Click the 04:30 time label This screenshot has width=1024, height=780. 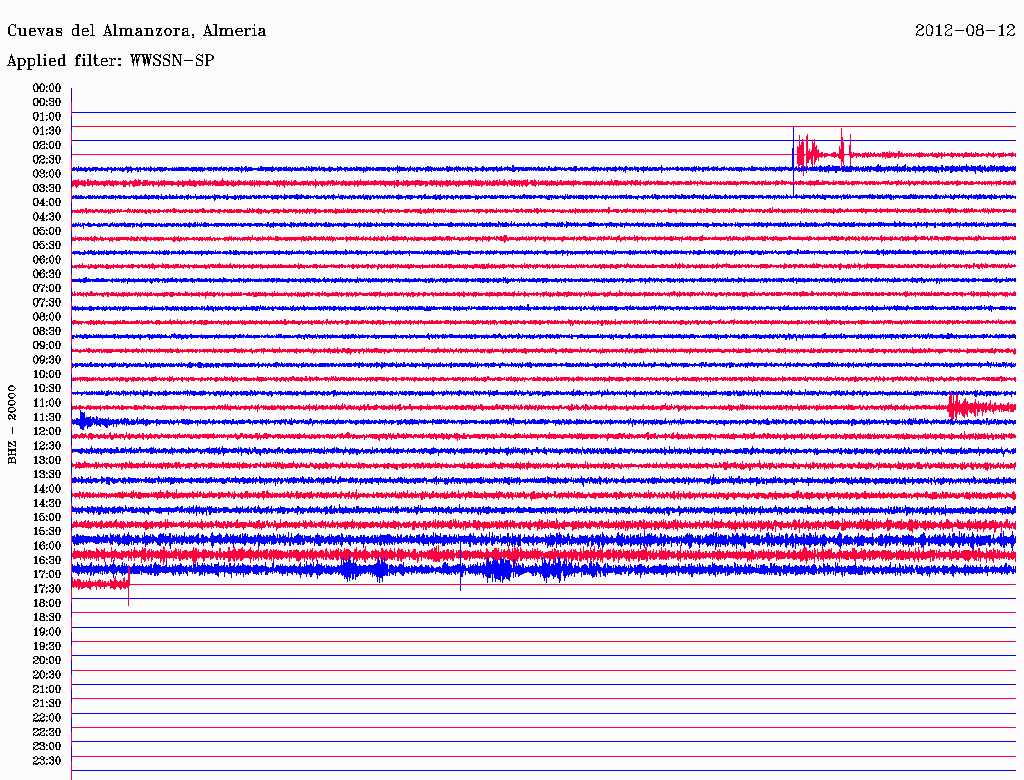point(47,217)
